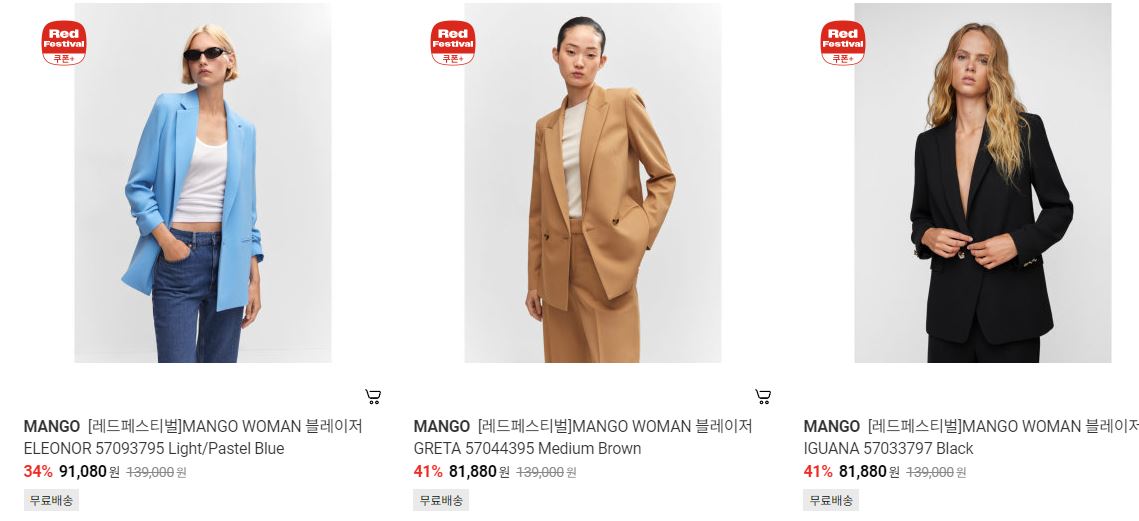
Task: Click the 무료배송 tag under IGUANA blazer
Action: [831, 500]
